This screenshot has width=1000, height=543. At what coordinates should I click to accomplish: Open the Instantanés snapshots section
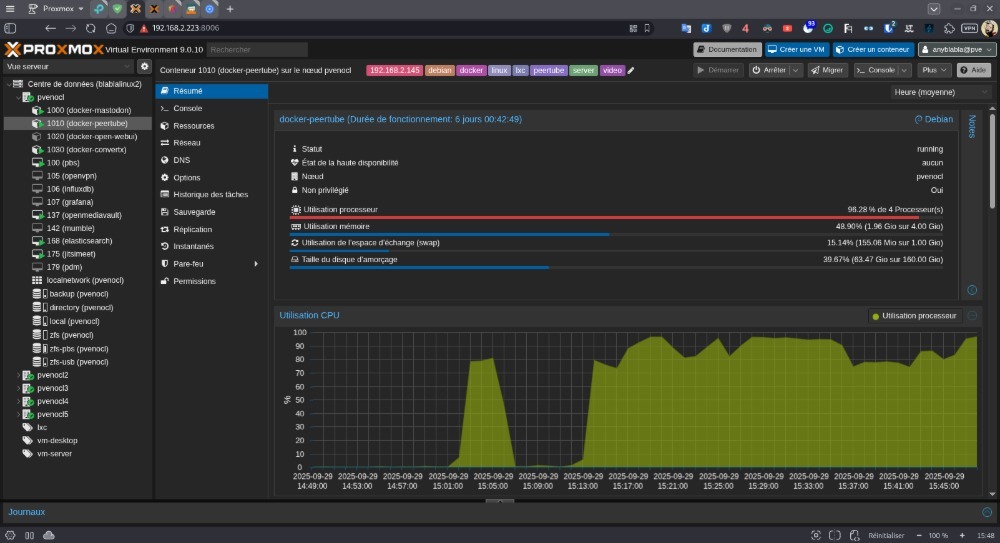[x=193, y=246]
